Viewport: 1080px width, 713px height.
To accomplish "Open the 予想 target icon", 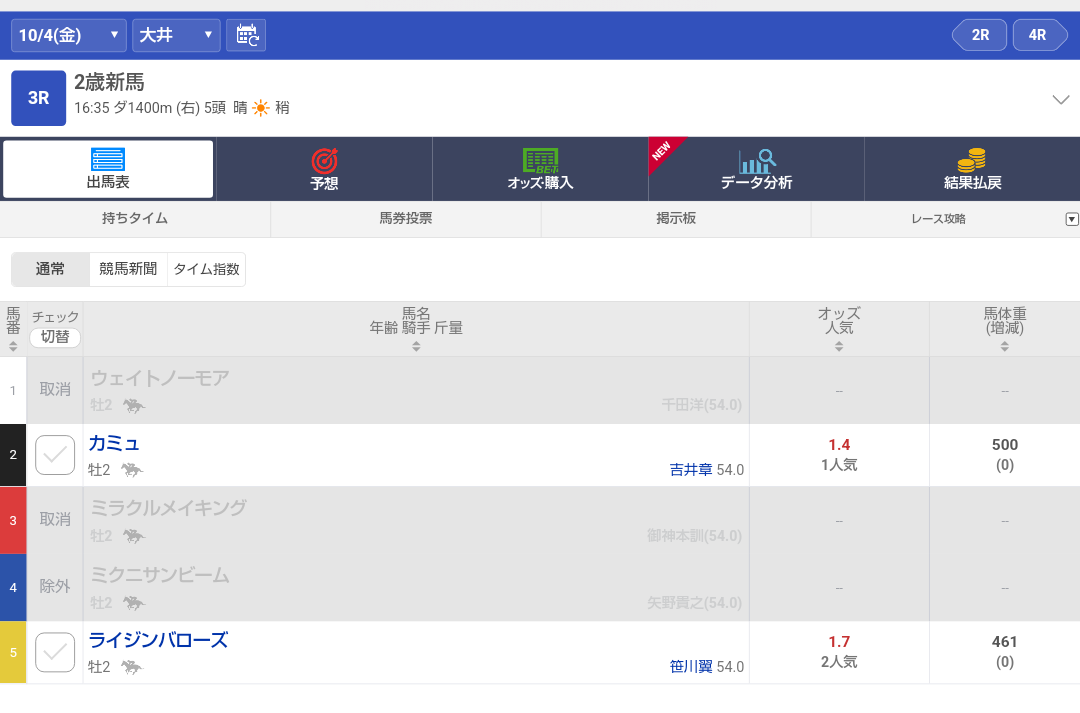I will point(324,161).
